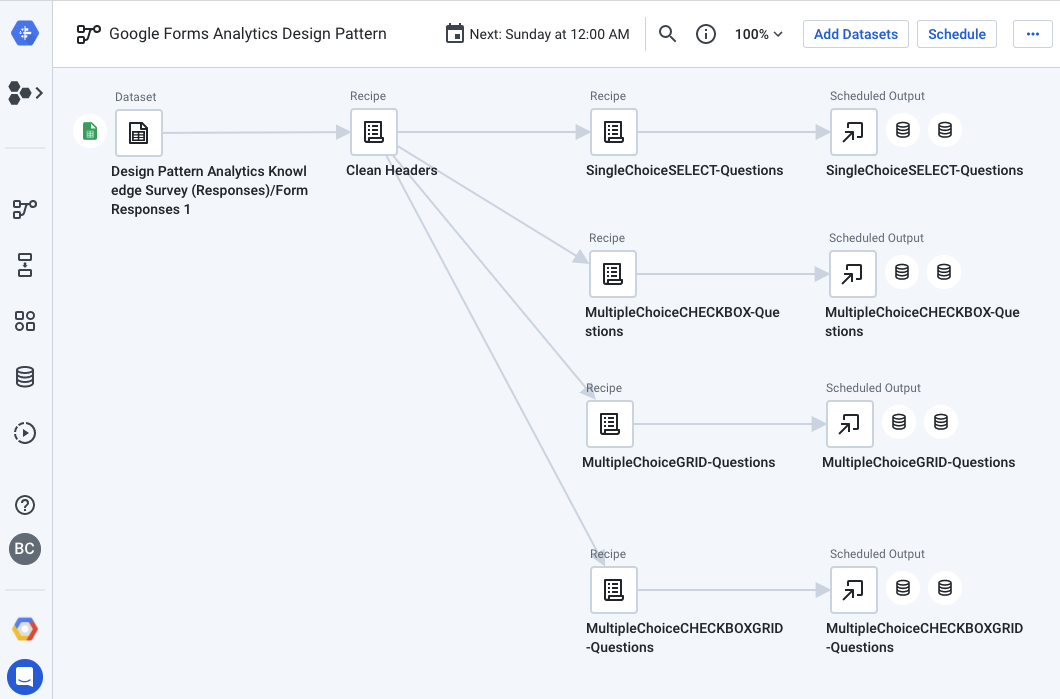1060x699 pixels.
Task: Click the Help question mark icon
Action: [x=25, y=505]
